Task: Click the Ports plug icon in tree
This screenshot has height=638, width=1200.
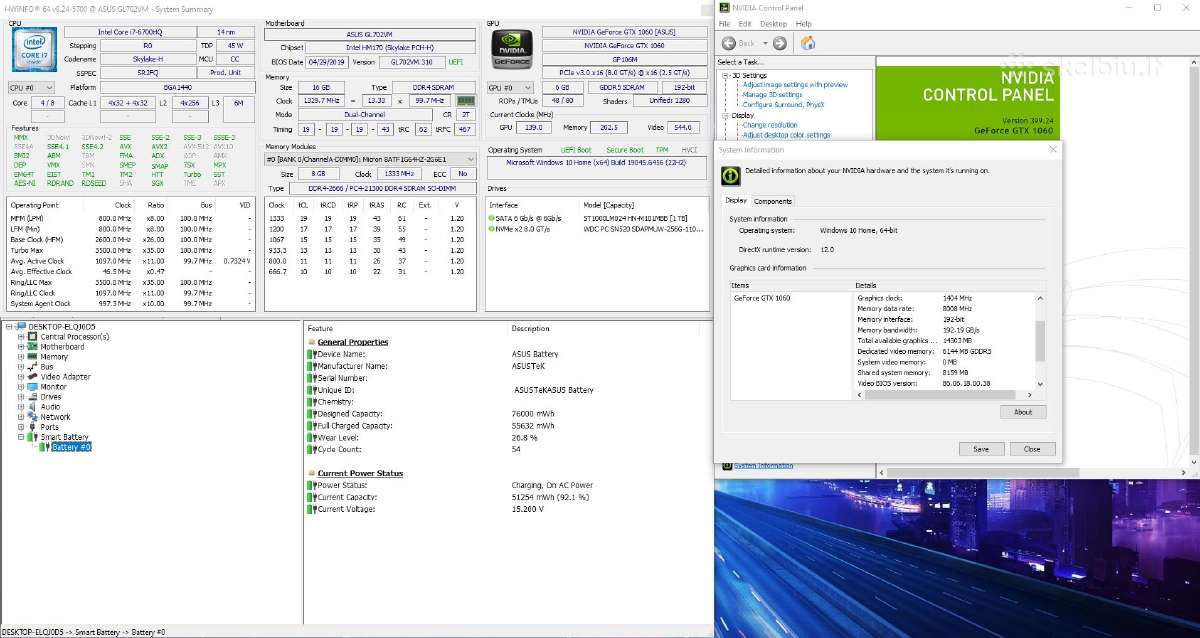Action: [33, 427]
